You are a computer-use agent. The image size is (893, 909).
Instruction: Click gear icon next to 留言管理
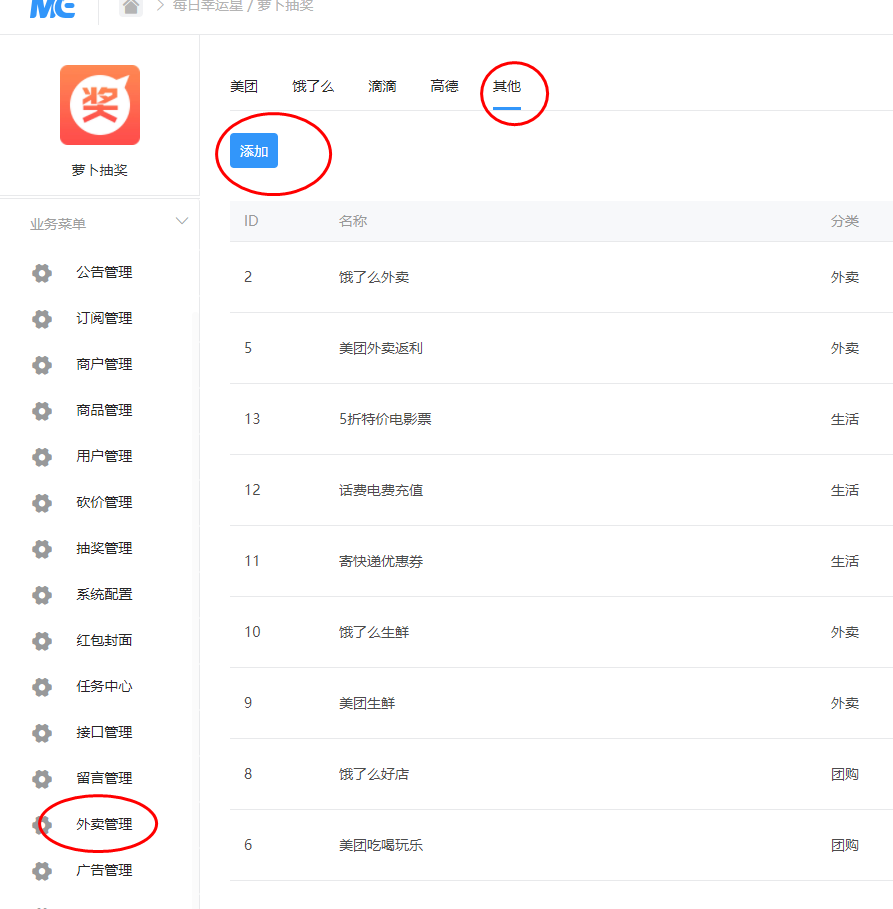point(42,779)
